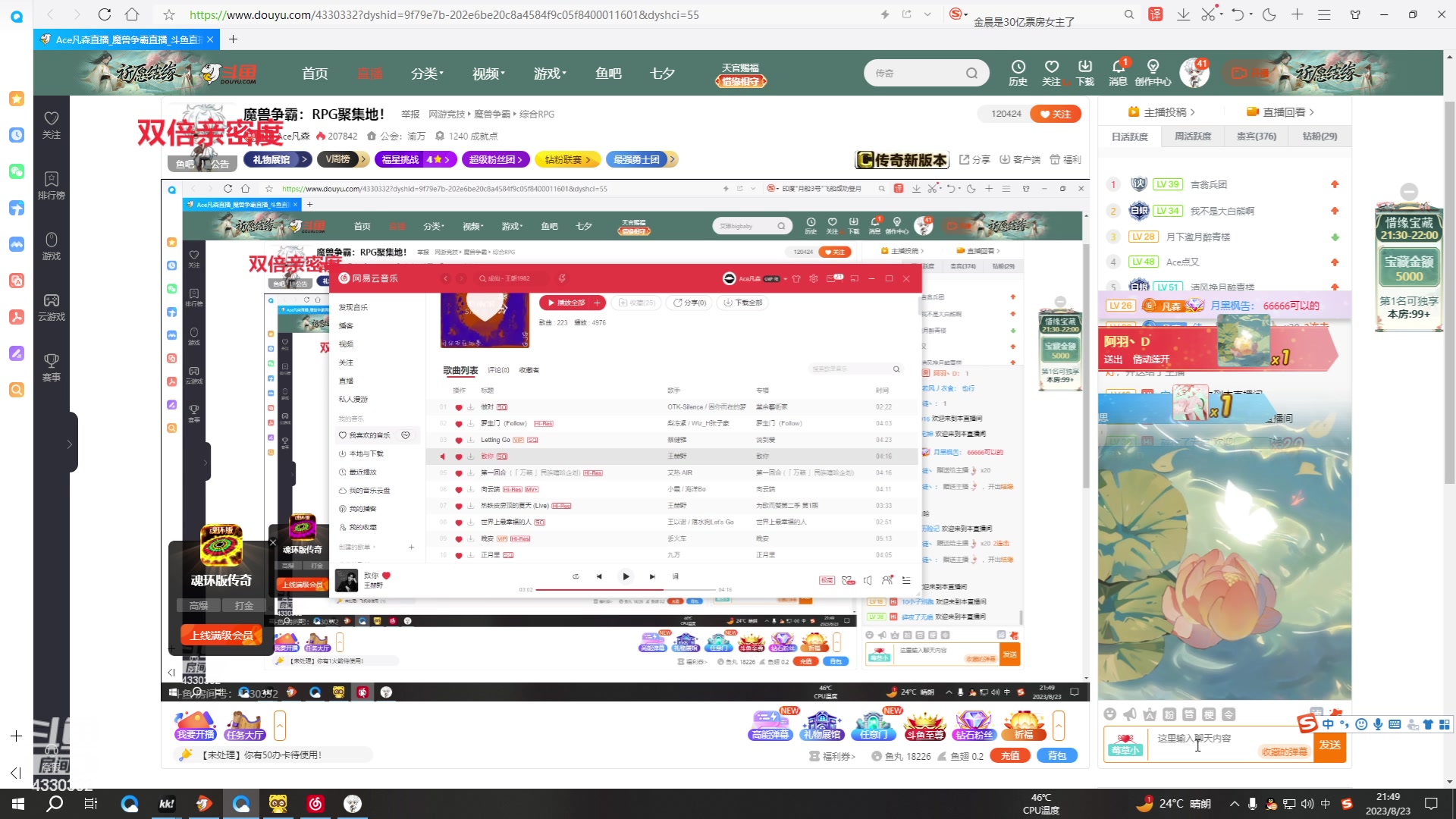
Task: Switch to 钻粉(29) diamond fans tab
Action: click(x=1319, y=136)
